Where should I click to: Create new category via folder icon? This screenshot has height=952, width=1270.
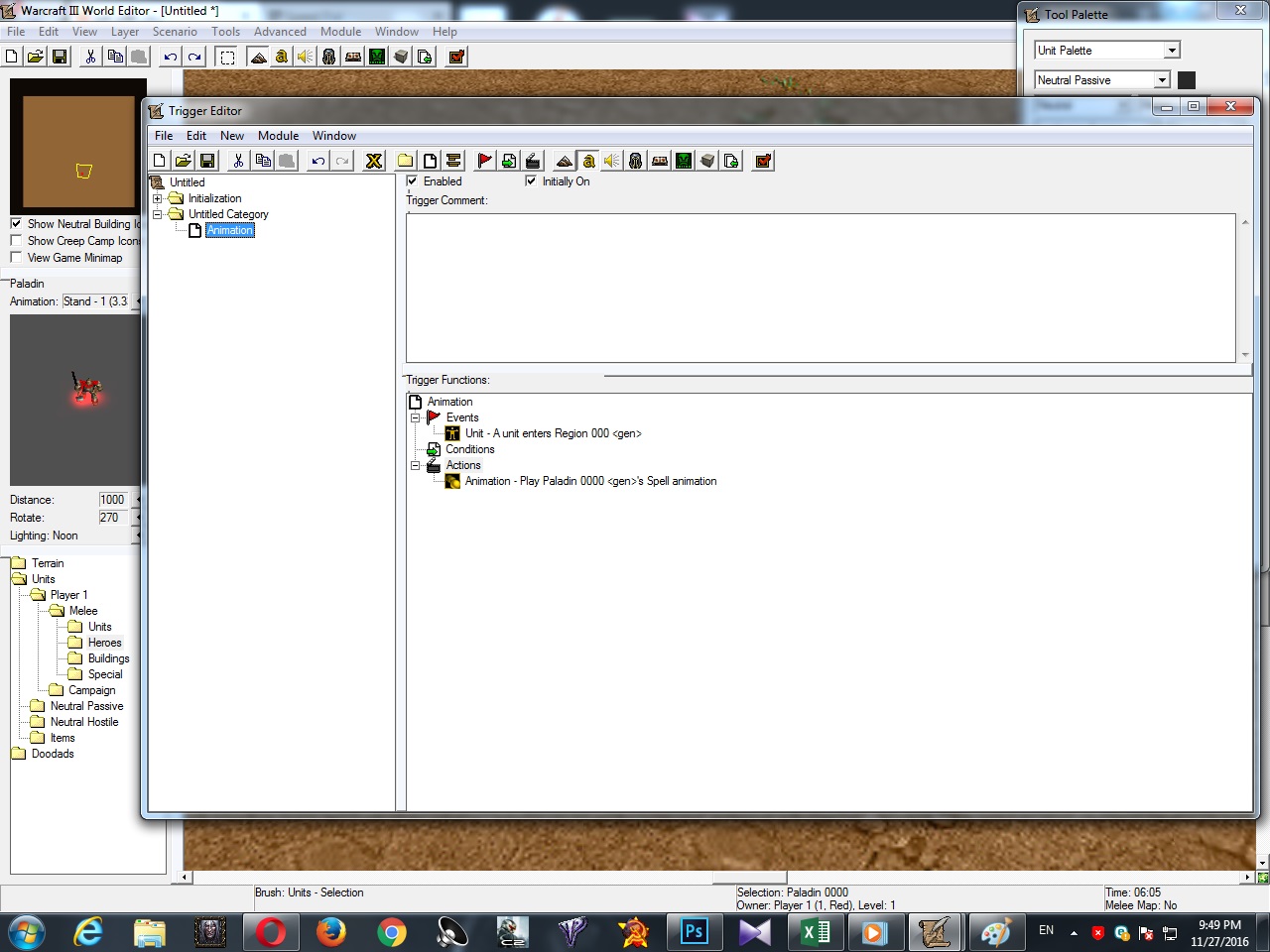406,161
